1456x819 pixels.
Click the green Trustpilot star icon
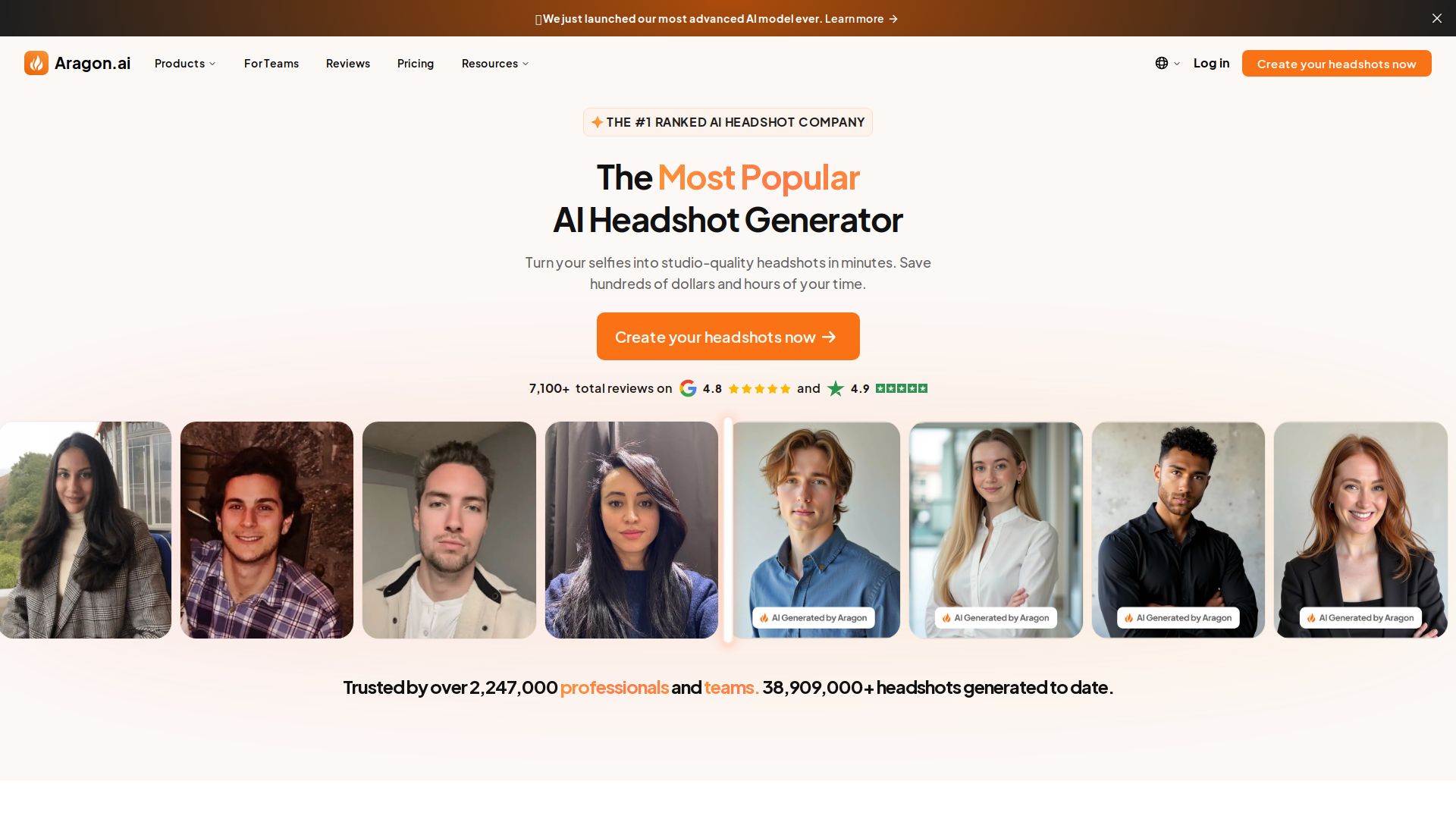click(836, 388)
